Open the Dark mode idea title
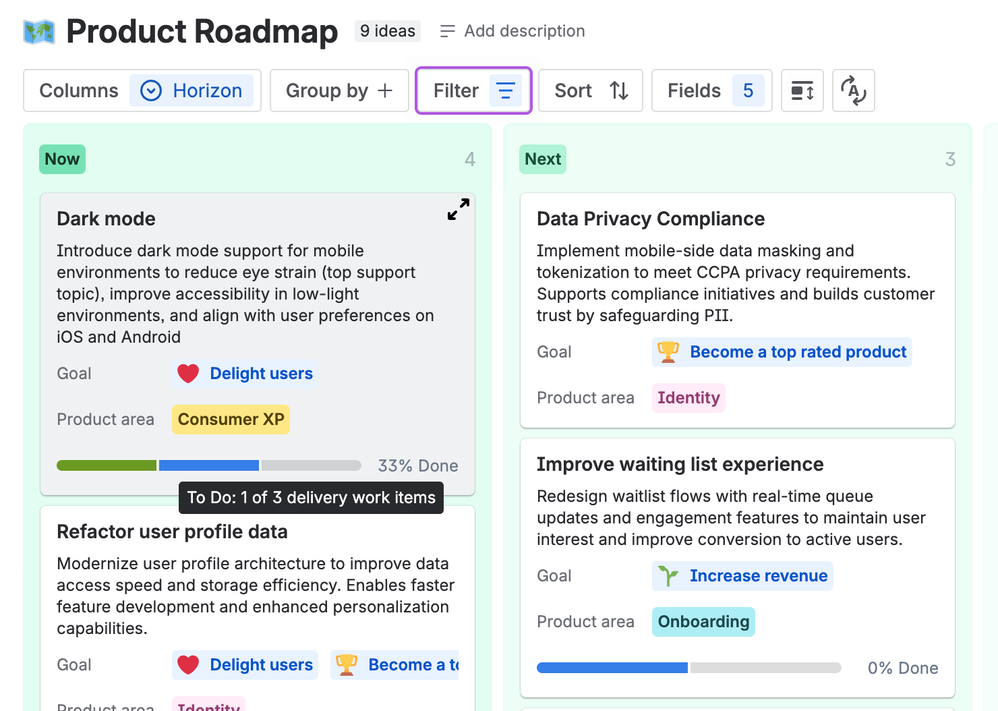The height and width of the screenshot is (711, 998). (106, 219)
